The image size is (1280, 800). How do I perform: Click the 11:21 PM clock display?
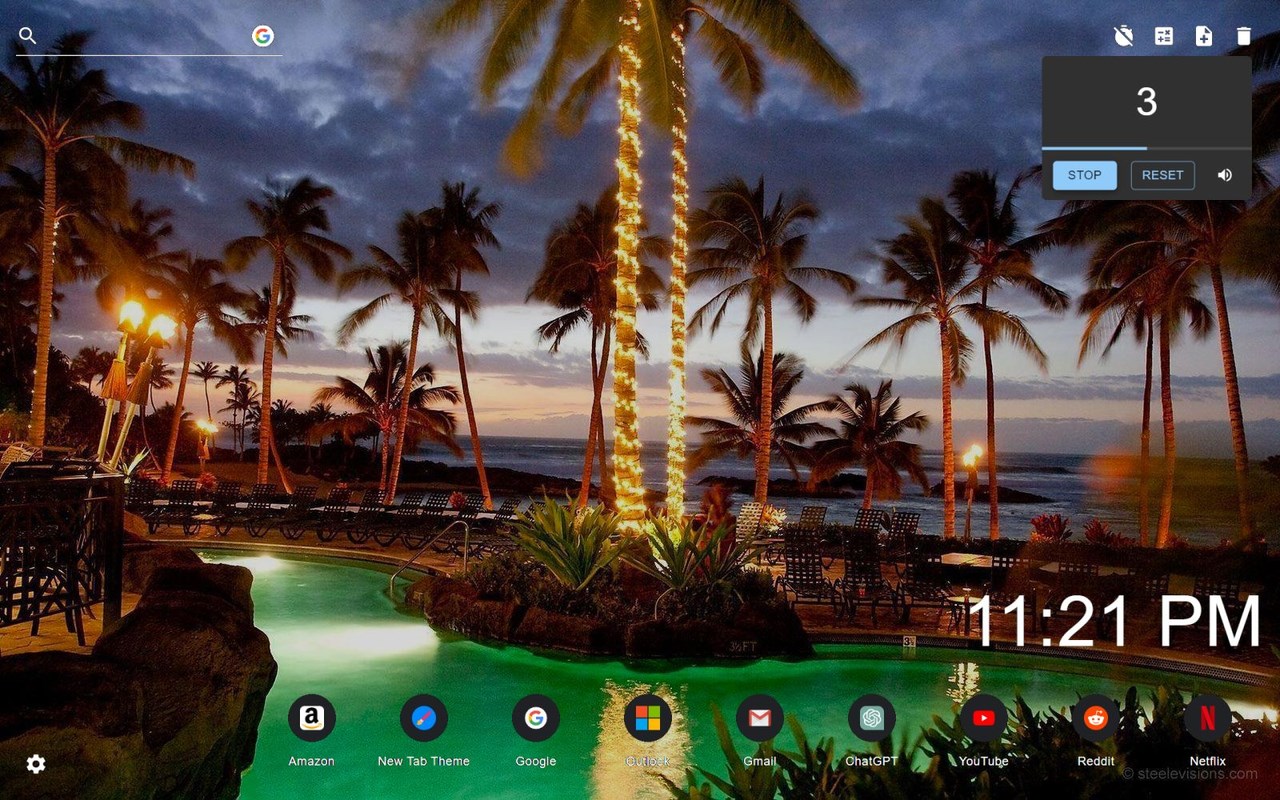1115,622
